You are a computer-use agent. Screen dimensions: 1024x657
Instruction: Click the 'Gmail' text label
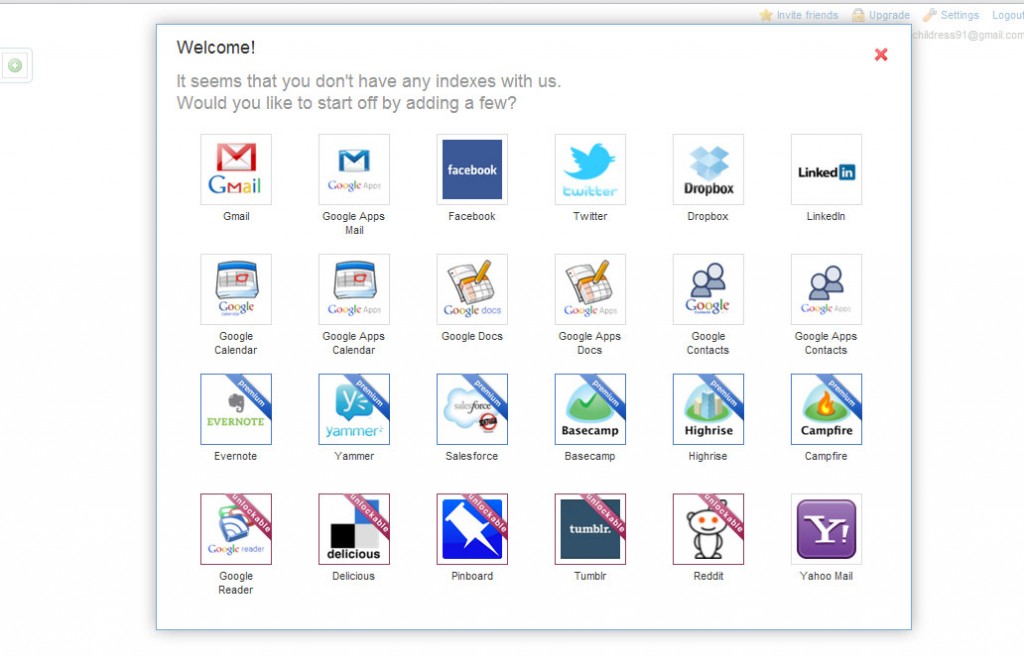236,216
